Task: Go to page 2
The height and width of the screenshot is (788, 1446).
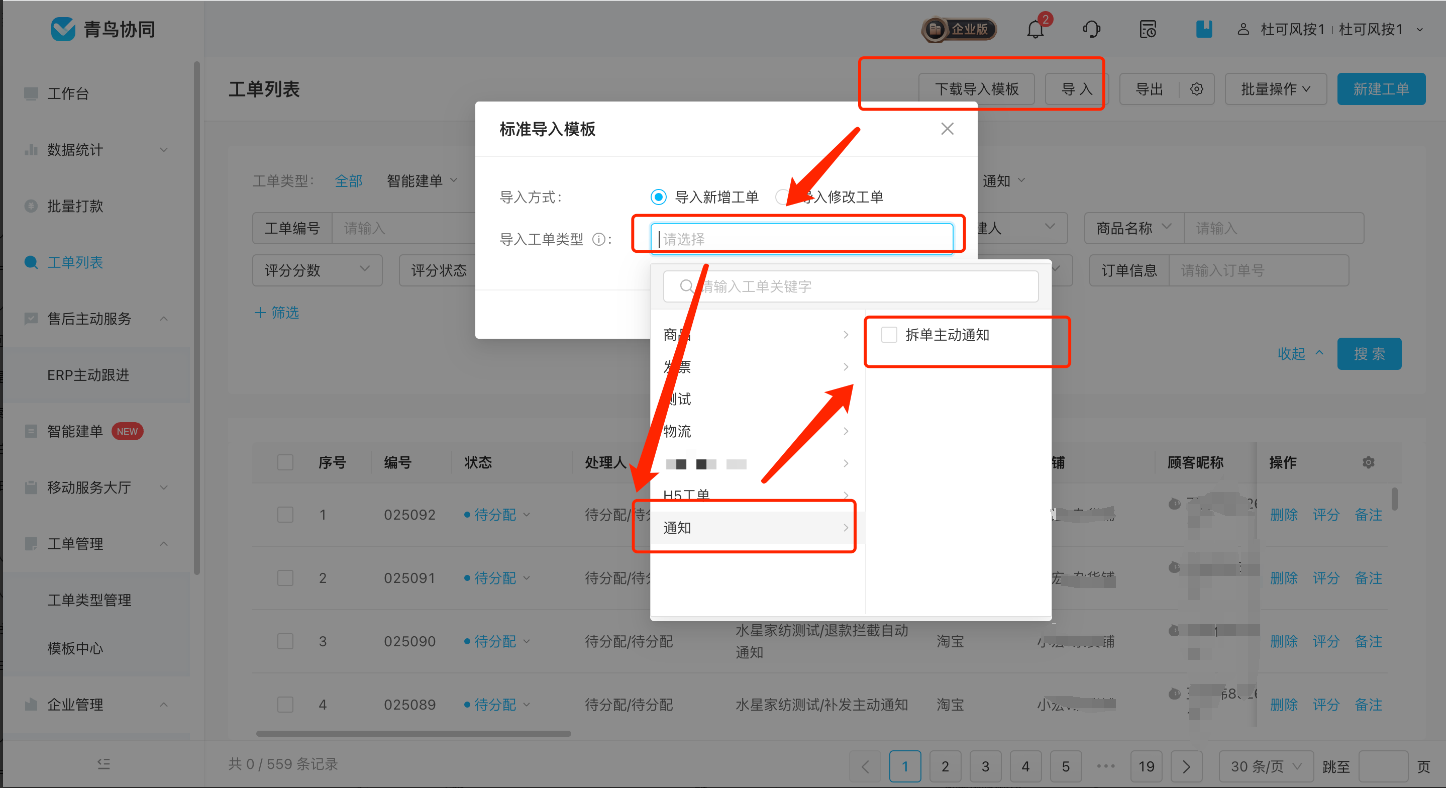Action: pyautogui.click(x=945, y=767)
